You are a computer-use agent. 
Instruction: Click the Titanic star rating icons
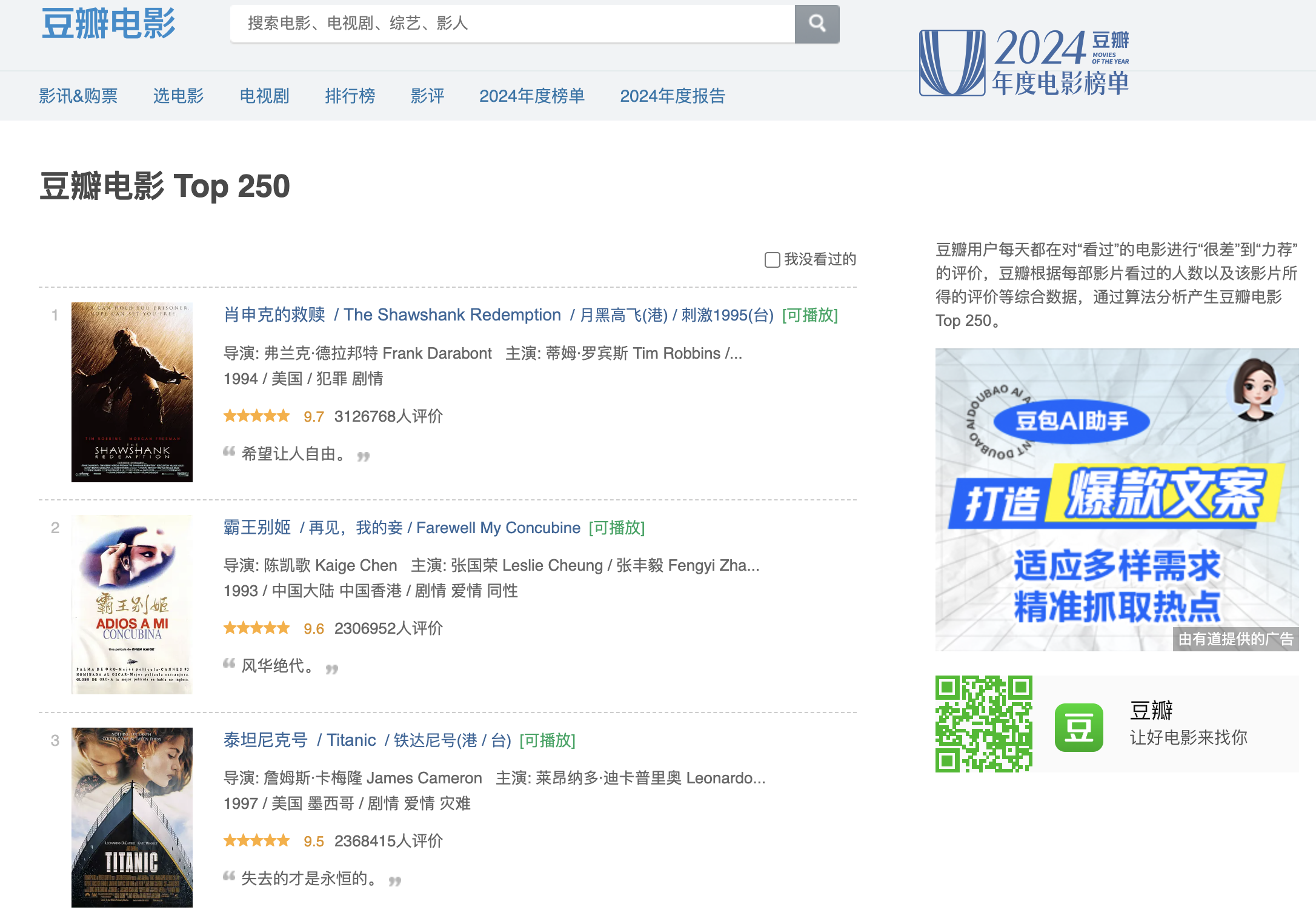click(257, 841)
